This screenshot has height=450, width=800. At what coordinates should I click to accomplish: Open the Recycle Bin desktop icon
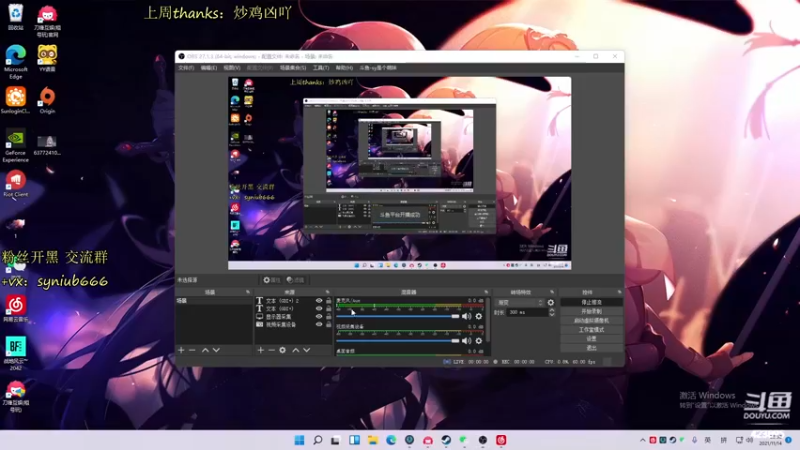(x=15, y=16)
